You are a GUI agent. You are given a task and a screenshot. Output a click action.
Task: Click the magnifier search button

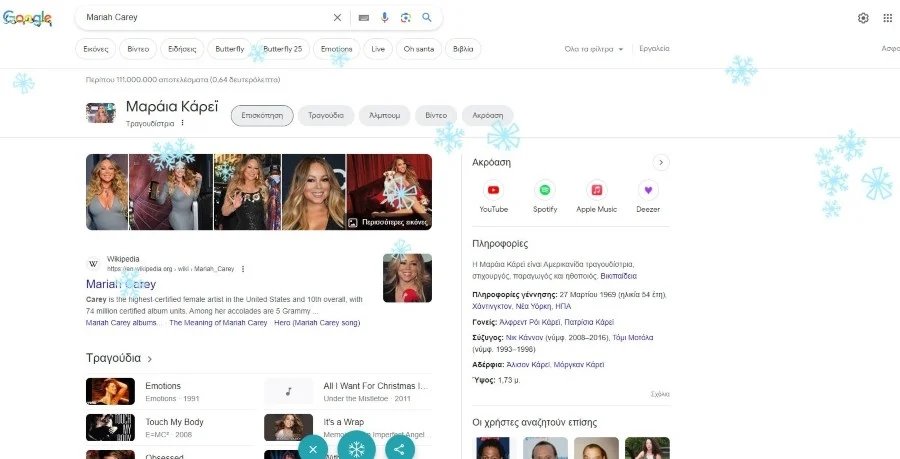coord(427,18)
